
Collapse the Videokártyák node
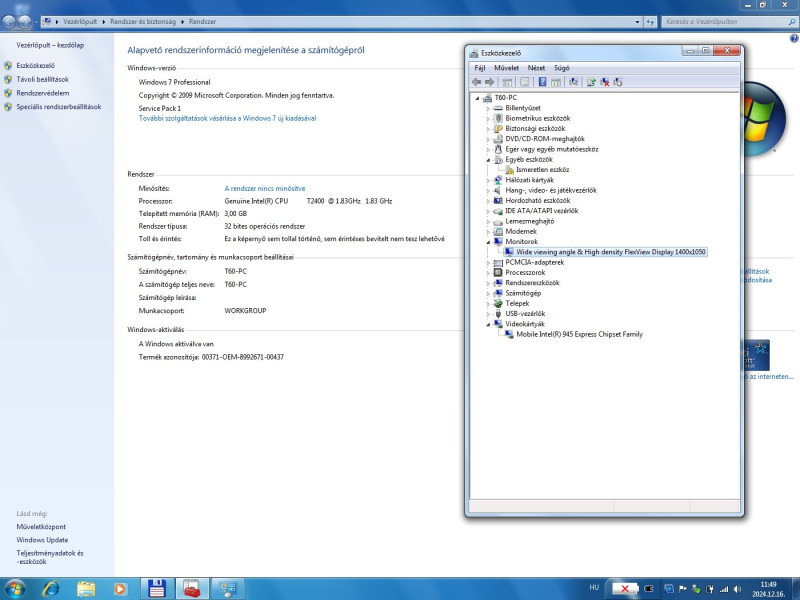point(488,324)
